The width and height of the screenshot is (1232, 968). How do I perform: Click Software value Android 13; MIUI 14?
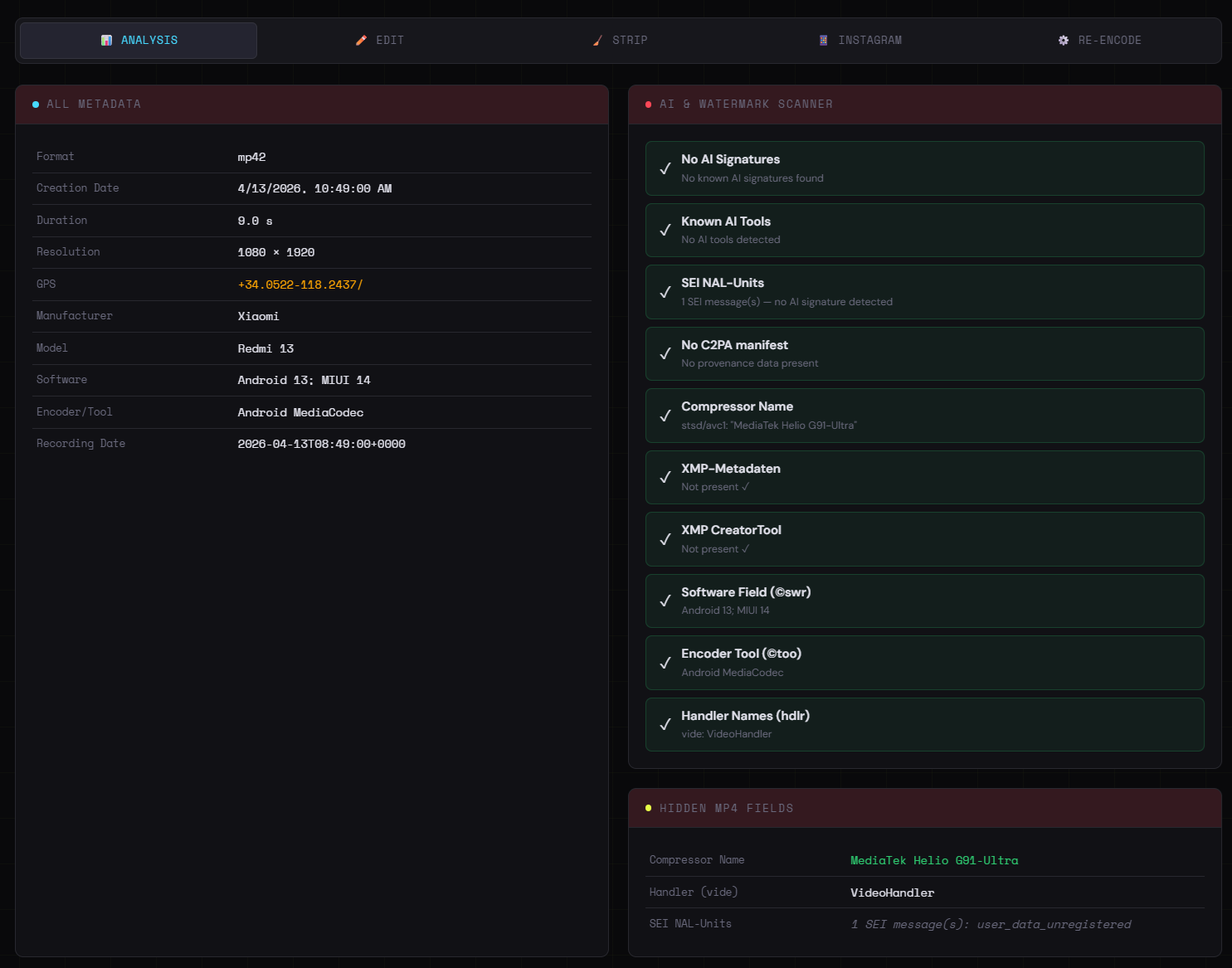pyautogui.click(x=304, y=381)
